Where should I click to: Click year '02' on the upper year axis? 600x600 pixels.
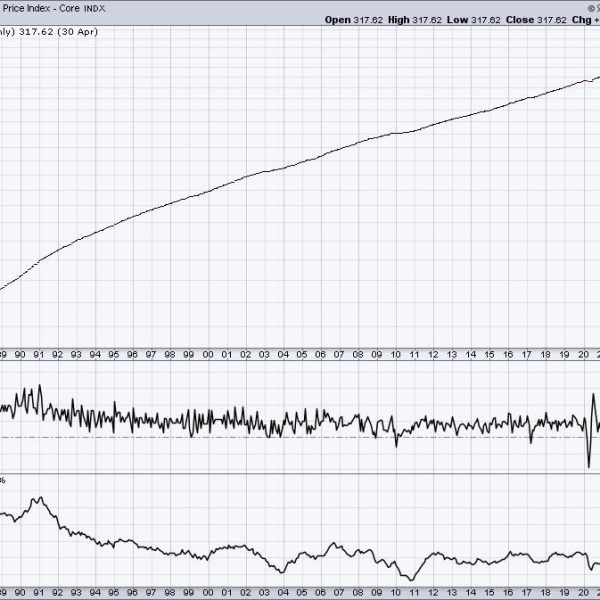[x=245, y=355]
